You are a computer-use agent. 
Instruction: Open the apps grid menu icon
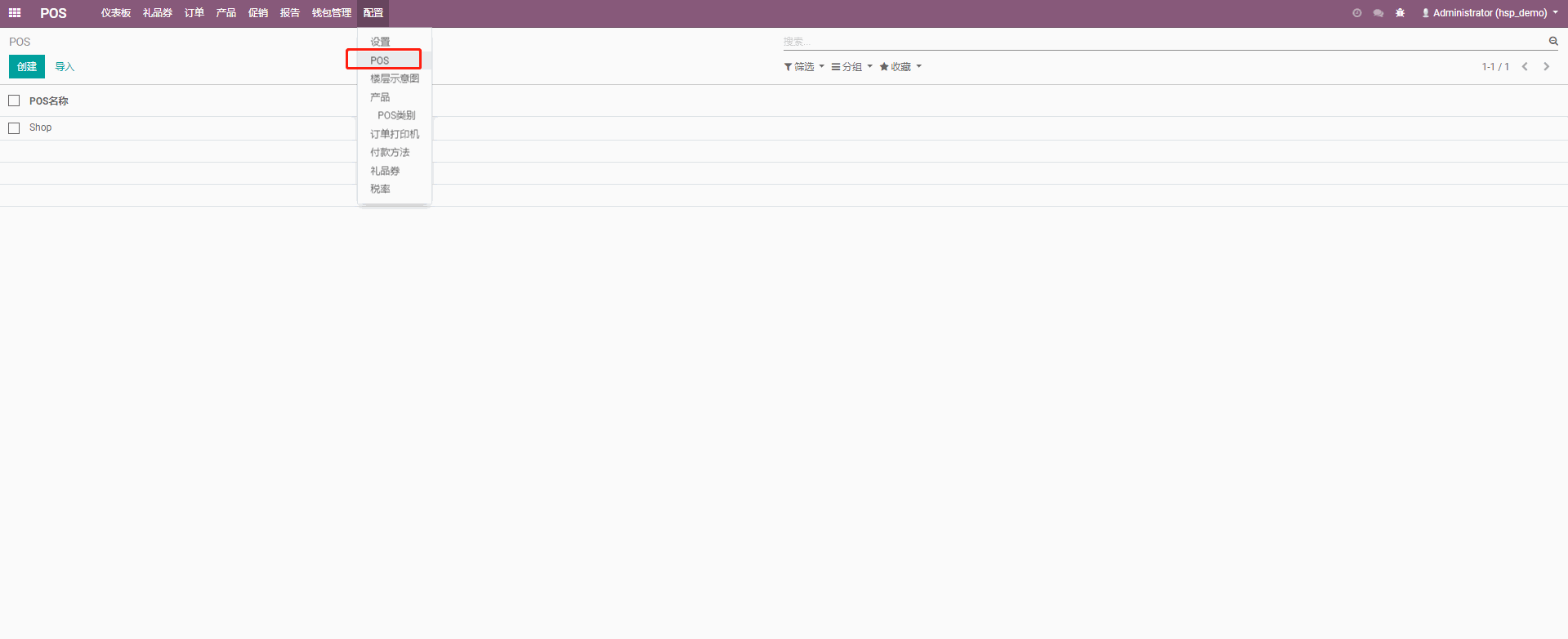pyautogui.click(x=15, y=13)
